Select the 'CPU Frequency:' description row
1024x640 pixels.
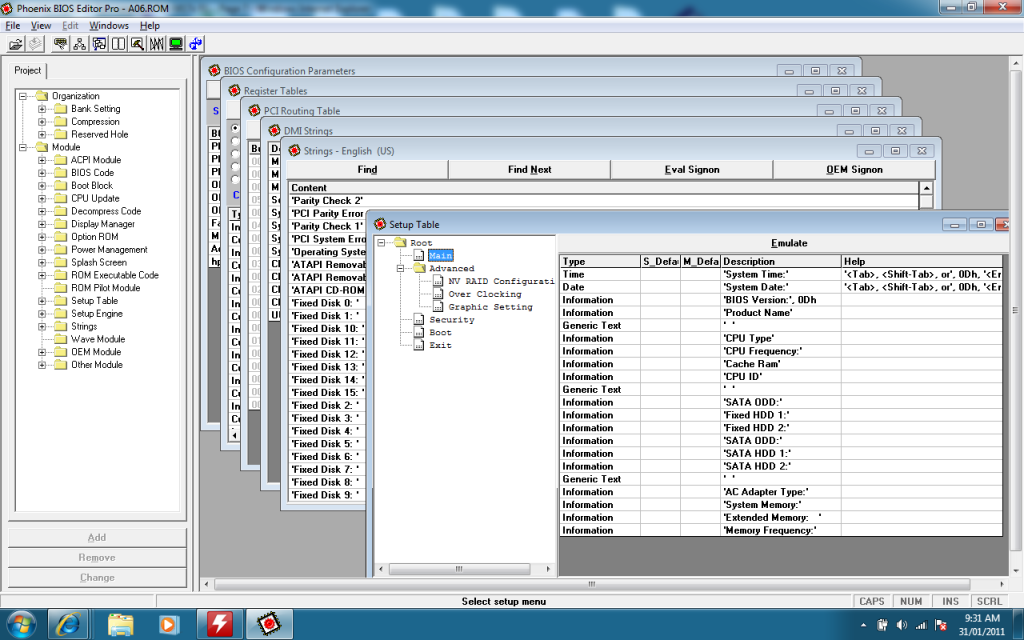pos(781,351)
